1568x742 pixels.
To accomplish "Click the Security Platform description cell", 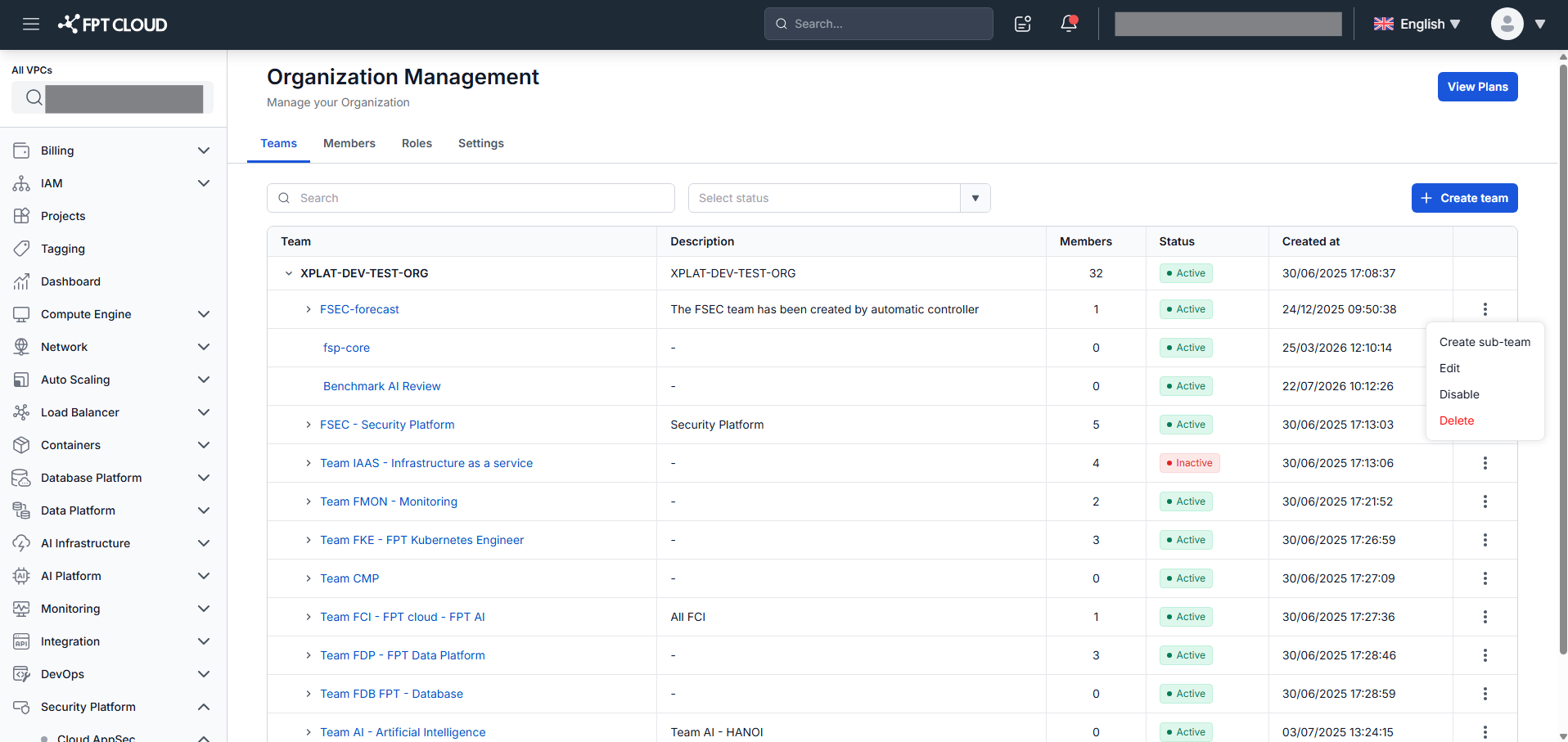I will pyautogui.click(x=851, y=425).
